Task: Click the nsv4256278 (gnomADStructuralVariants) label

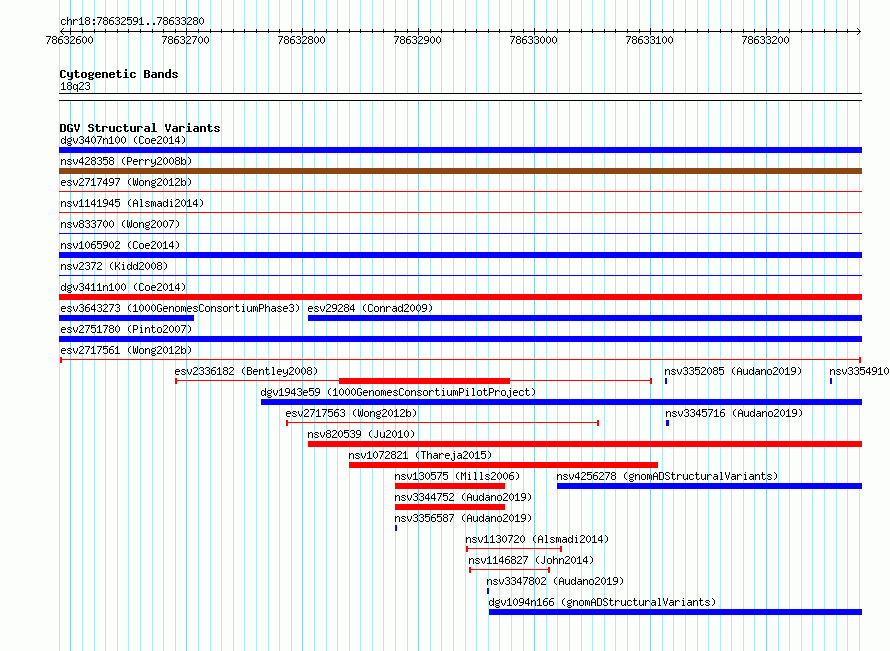Action: 667,476
